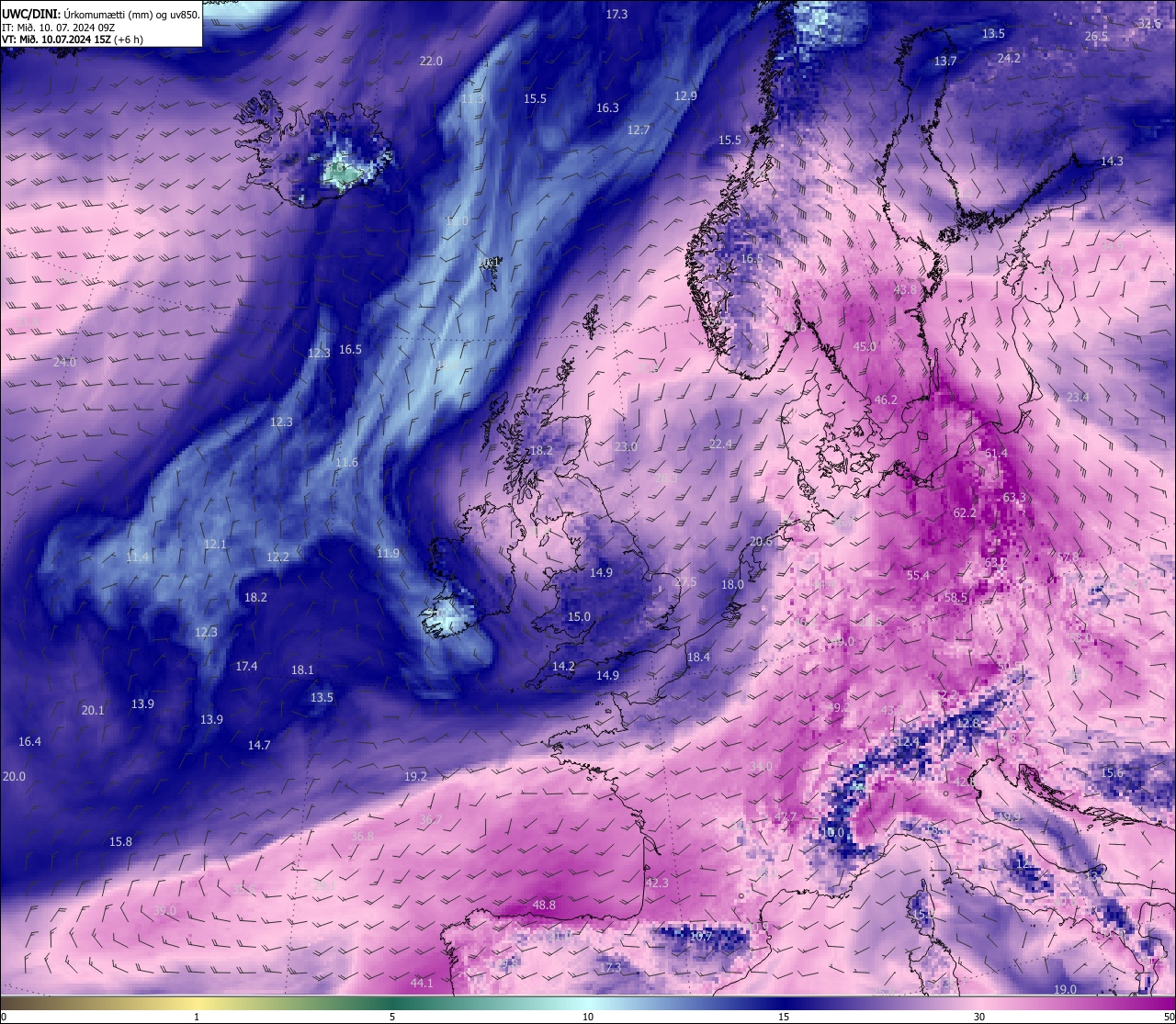Click the color scale label '50'
The width and height of the screenshot is (1176, 1024).
click(1169, 1017)
